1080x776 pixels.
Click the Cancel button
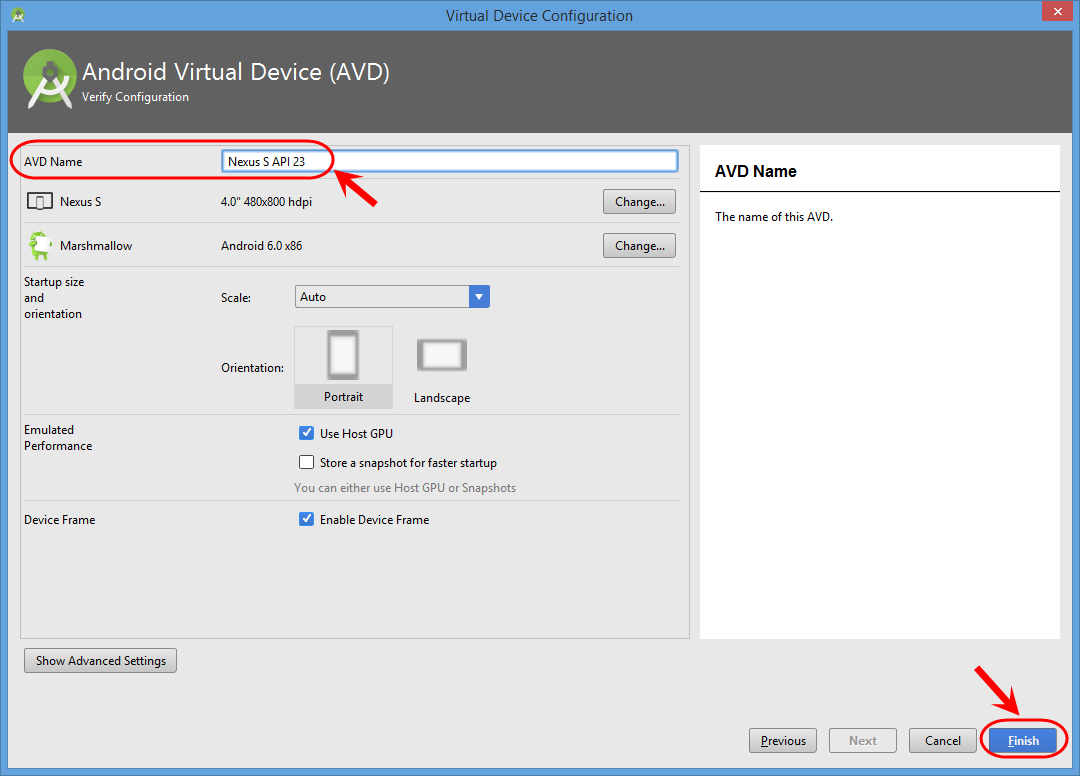[x=942, y=741]
